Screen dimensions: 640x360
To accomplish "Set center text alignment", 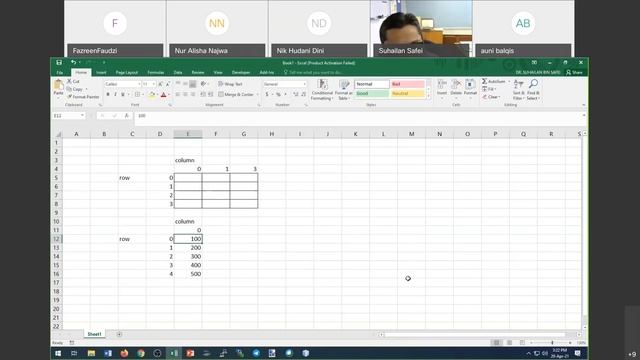I will click(185, 95).
